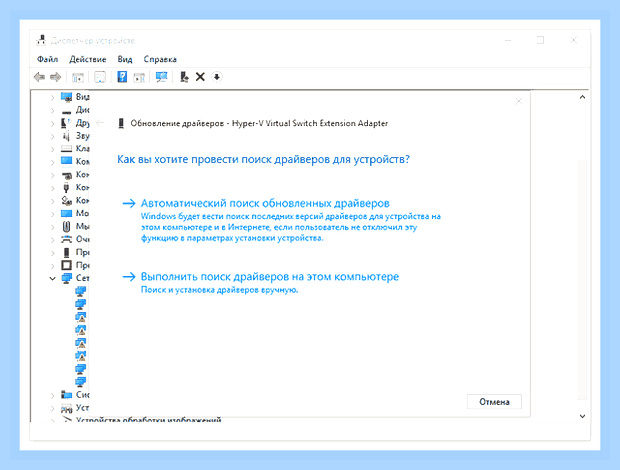Select the USB plug icon in the tree
620x470 pixels.
click(x=66, y=187)
